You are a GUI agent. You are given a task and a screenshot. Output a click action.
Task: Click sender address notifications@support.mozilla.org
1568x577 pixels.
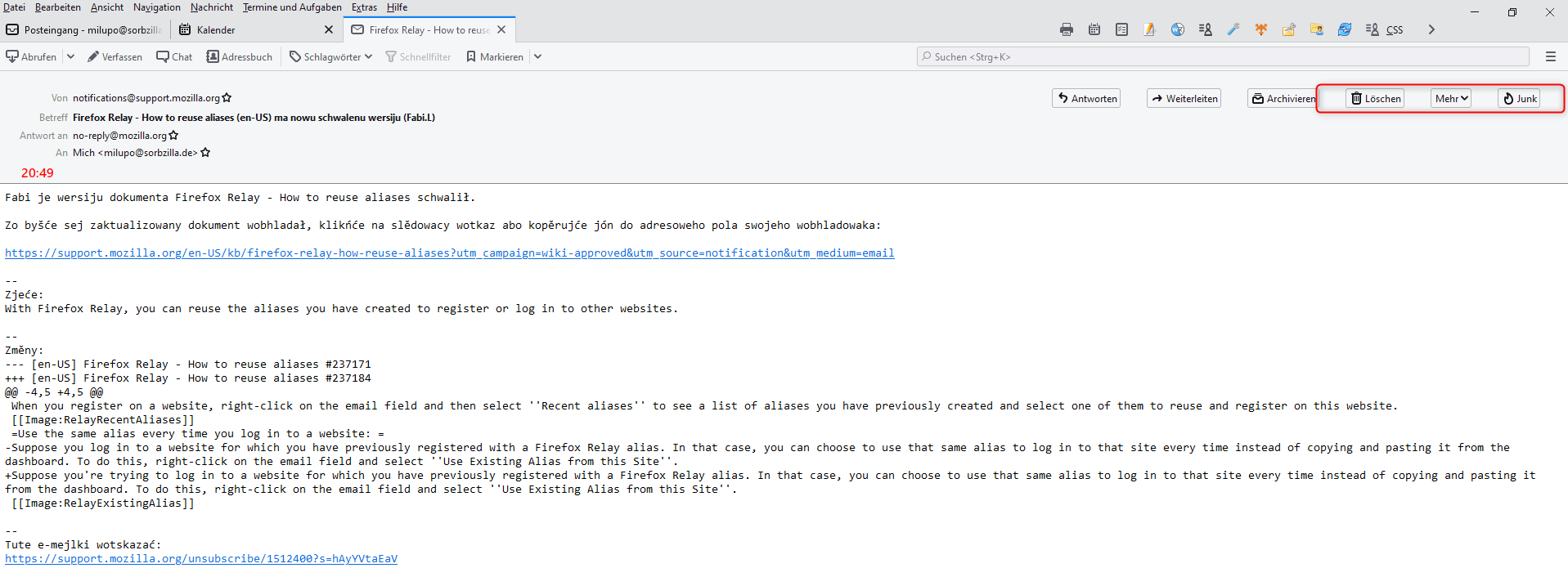click(146, 98)
